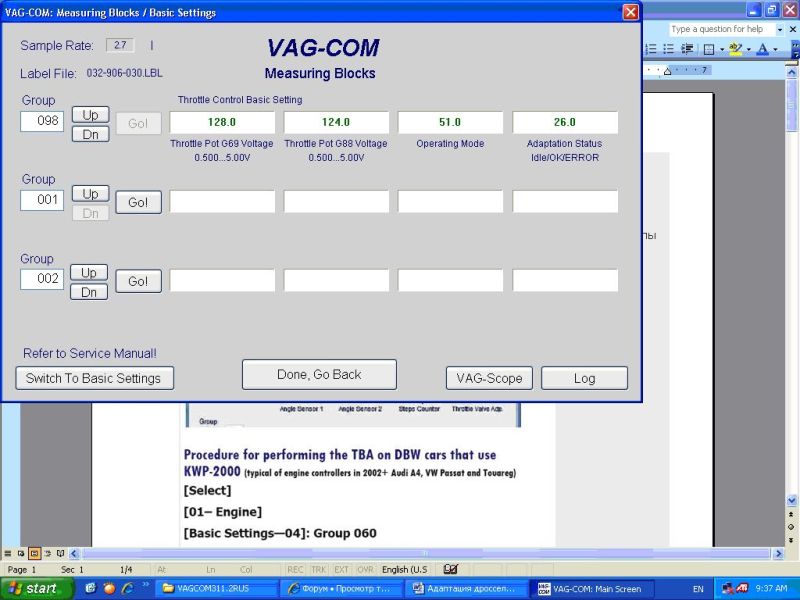Click the Group 001 number field
Viewport: 800px width, 600px height.
click(42, 200)
